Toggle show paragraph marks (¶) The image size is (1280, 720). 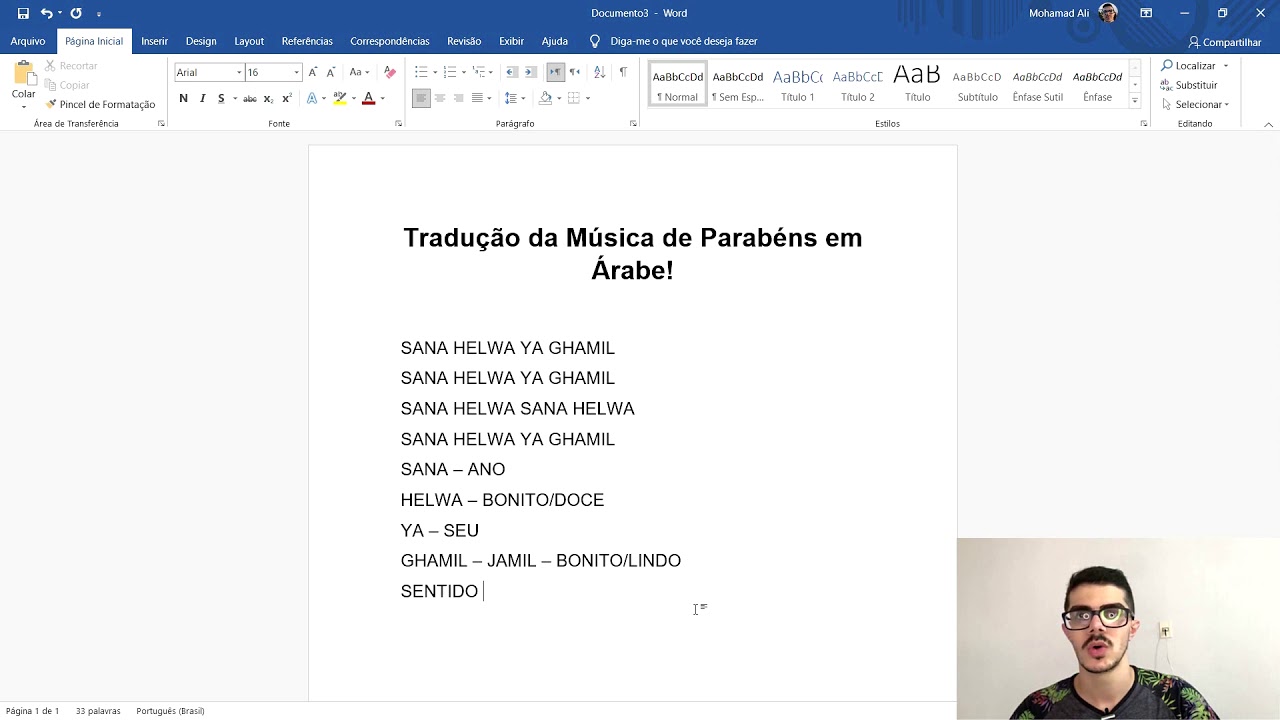coord(623,72)
